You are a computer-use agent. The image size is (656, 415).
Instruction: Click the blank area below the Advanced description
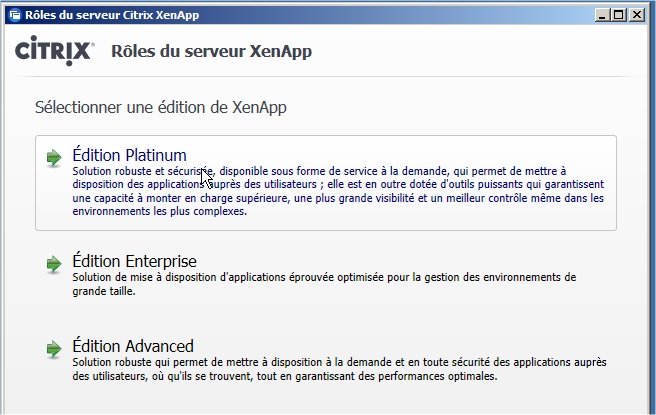(x=330, y=400)
